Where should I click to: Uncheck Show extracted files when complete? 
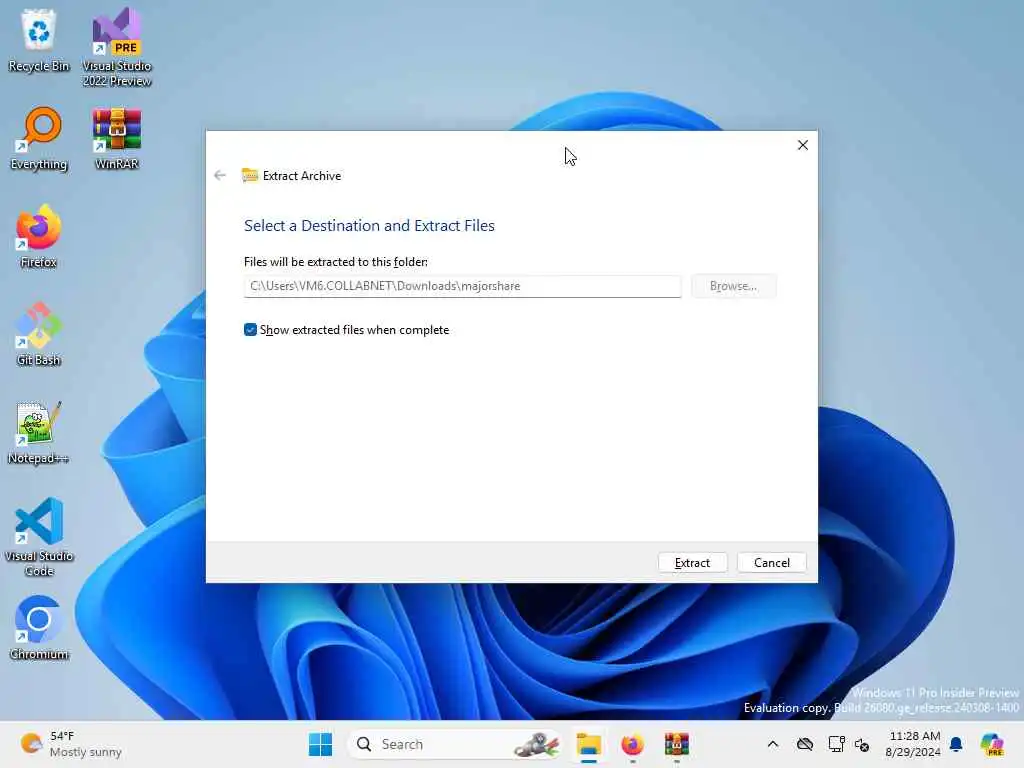(250, 330)
